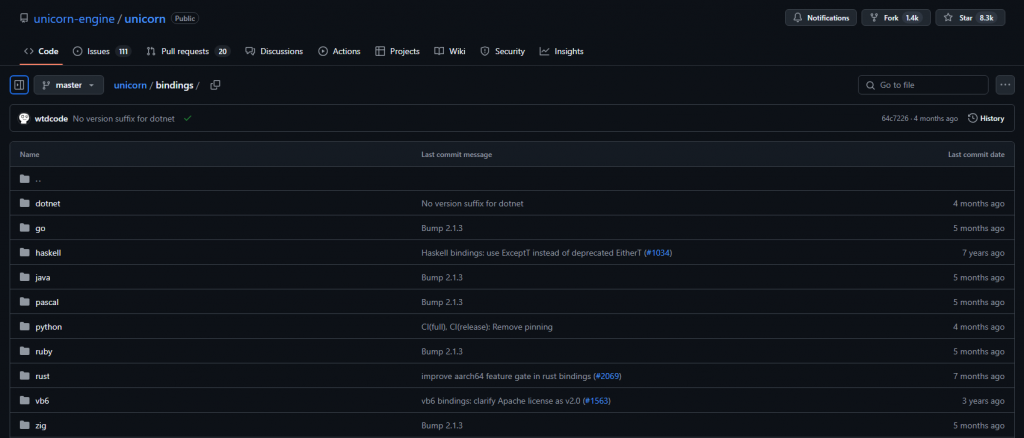Open the more options ellipsis menu
This screenshot has height=438, width=1024.
click(x=1005, y=85)
